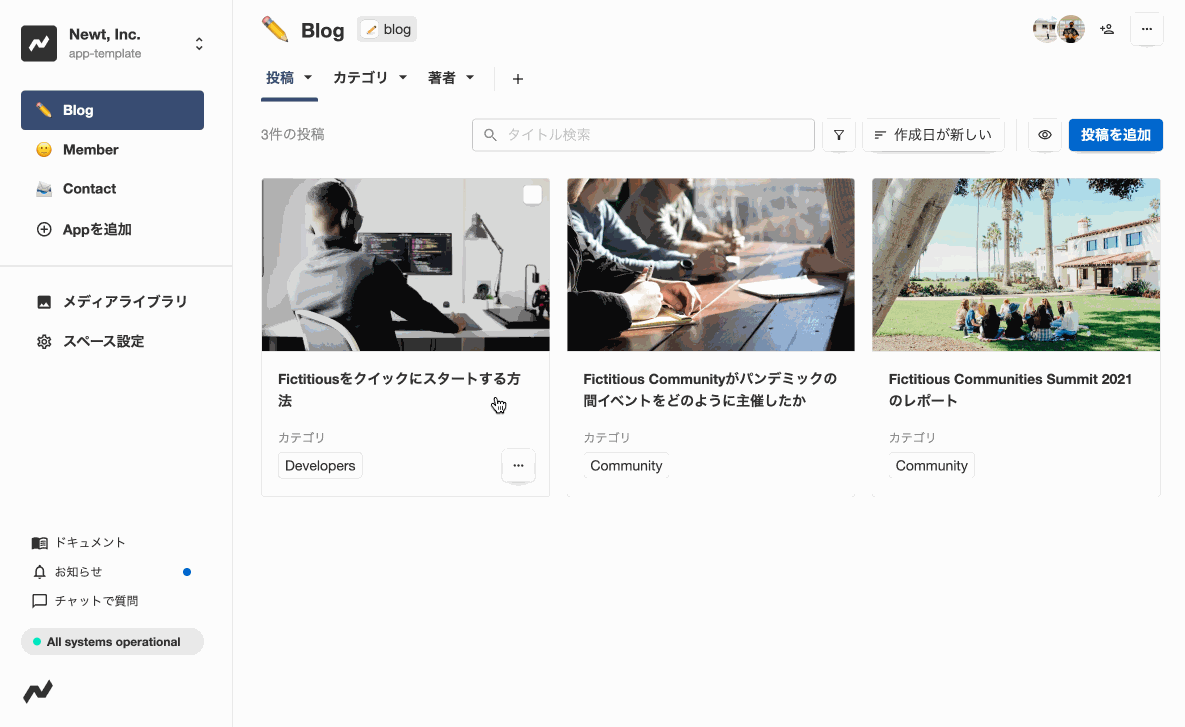This screenshot has height=727, width=1185.
Task: Click the blue 投稿を追加 button
Action: coord(1115,134)
